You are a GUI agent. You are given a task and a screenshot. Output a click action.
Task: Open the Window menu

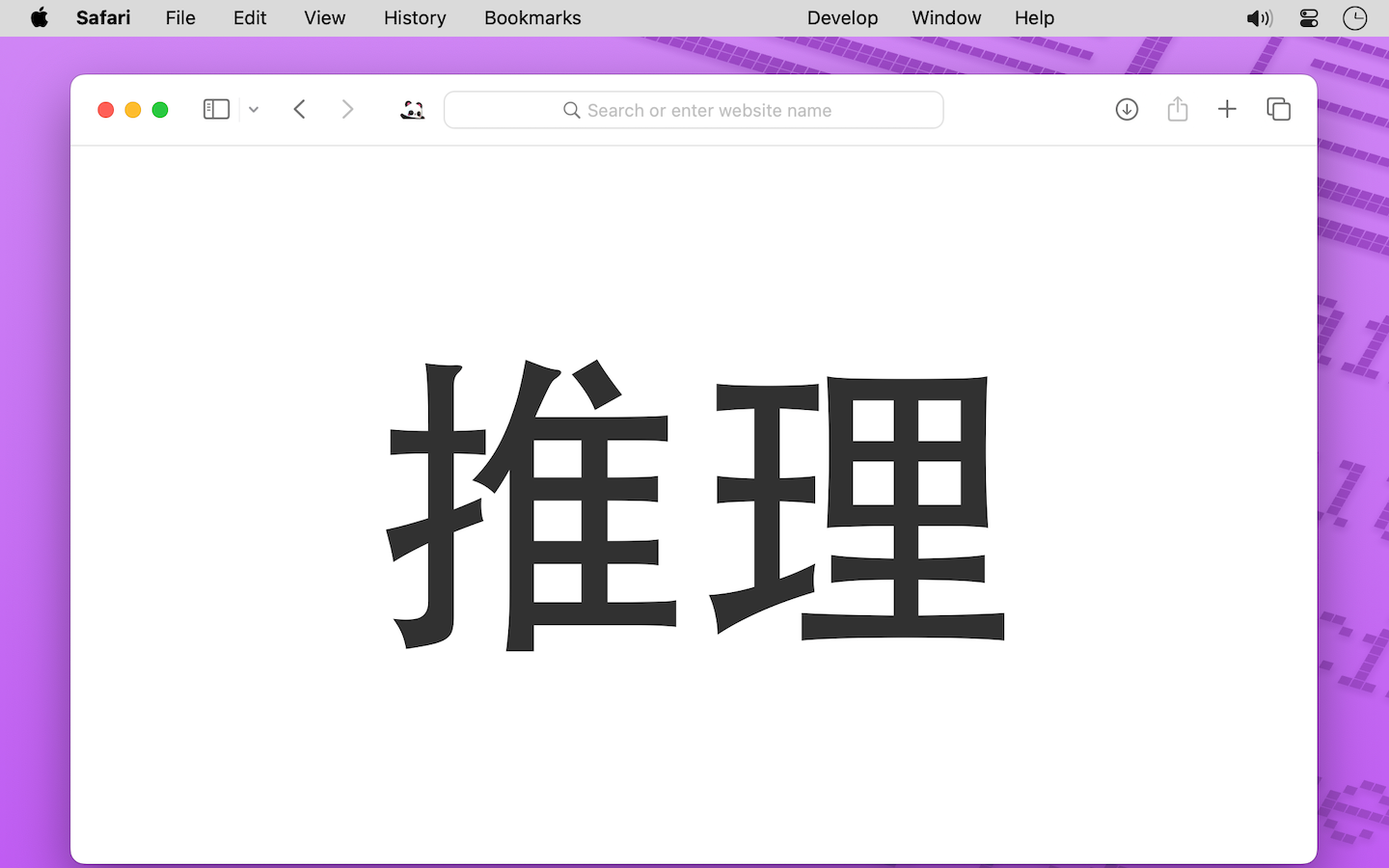(x=946, y=17)
